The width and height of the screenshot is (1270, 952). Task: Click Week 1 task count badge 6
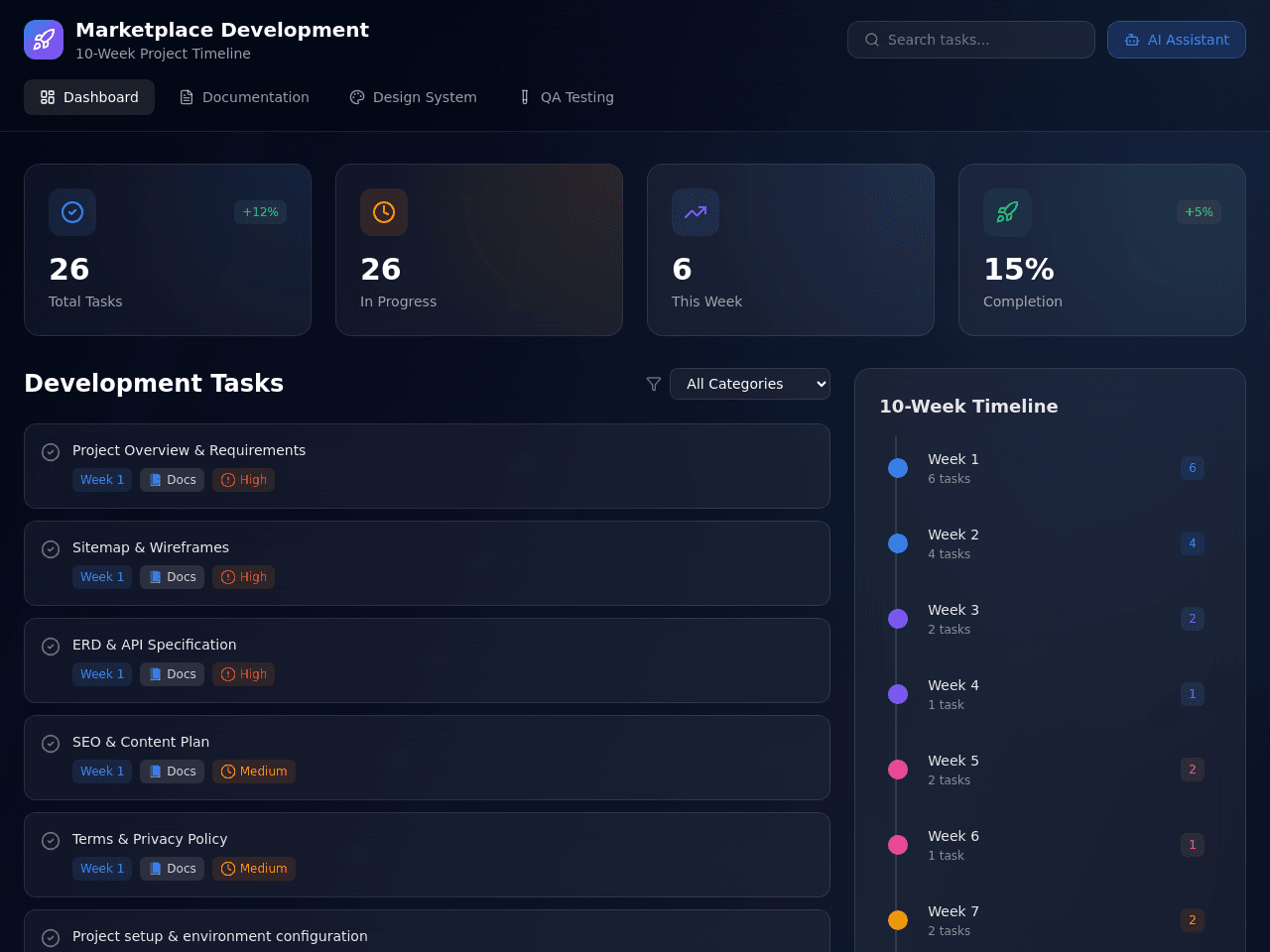click(1193, 468)
